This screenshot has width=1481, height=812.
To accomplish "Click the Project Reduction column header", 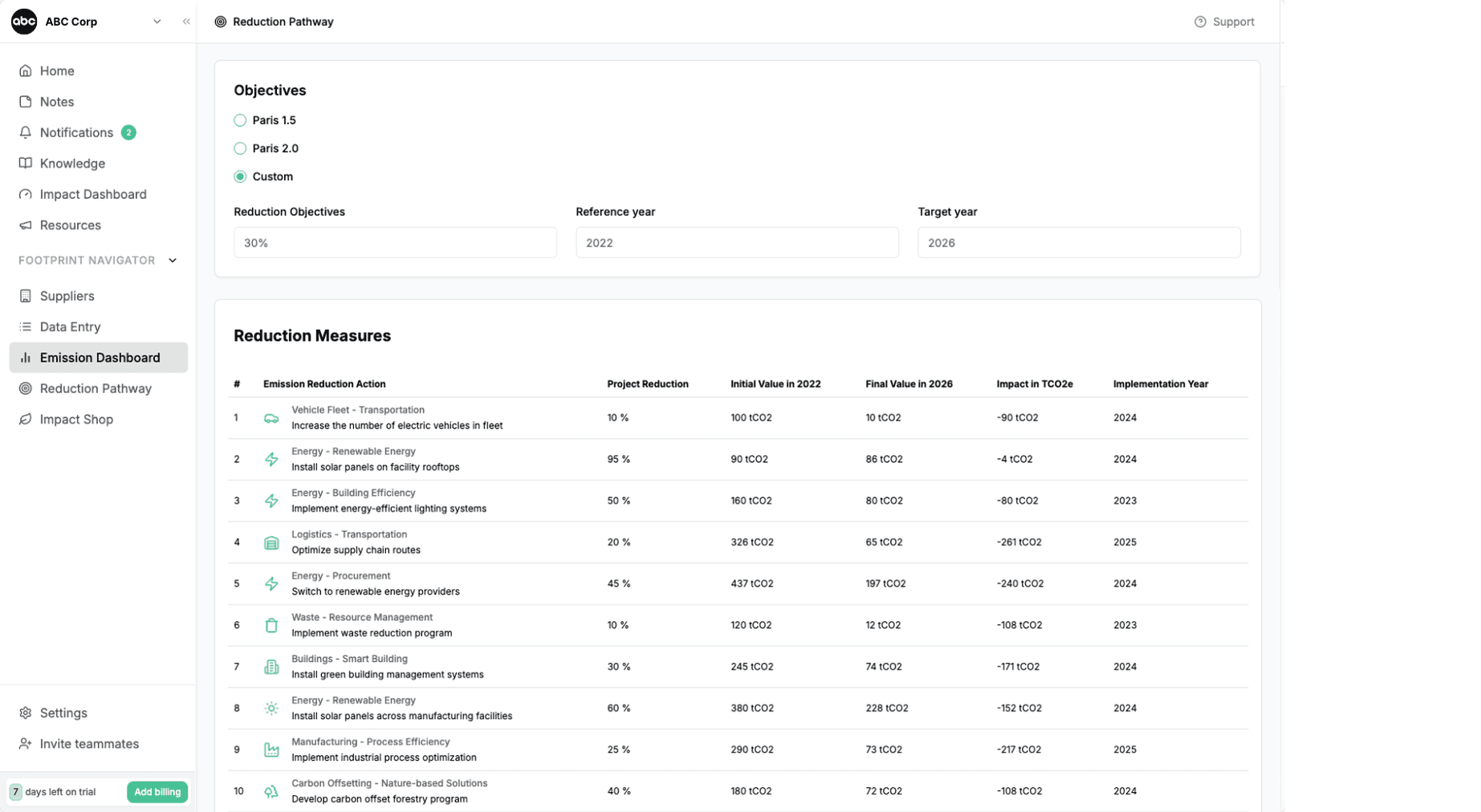I will point(648,384).
